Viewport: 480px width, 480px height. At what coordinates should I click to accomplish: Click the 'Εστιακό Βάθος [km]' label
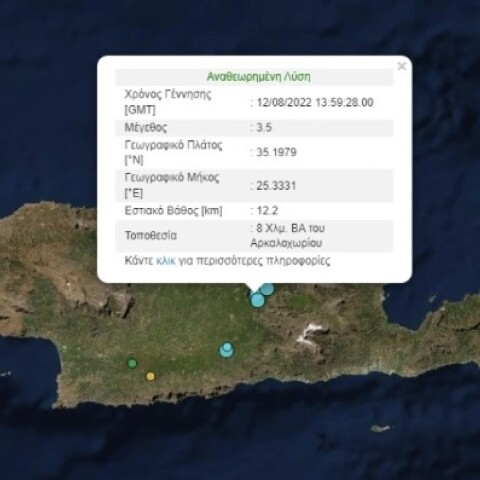pos(173,211)
